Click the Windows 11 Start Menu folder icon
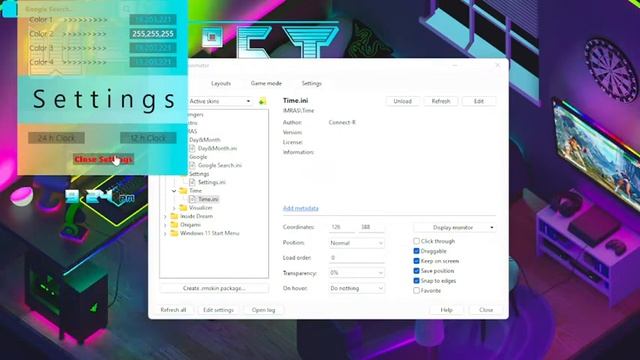640x360 pixels. pos(174,233)
